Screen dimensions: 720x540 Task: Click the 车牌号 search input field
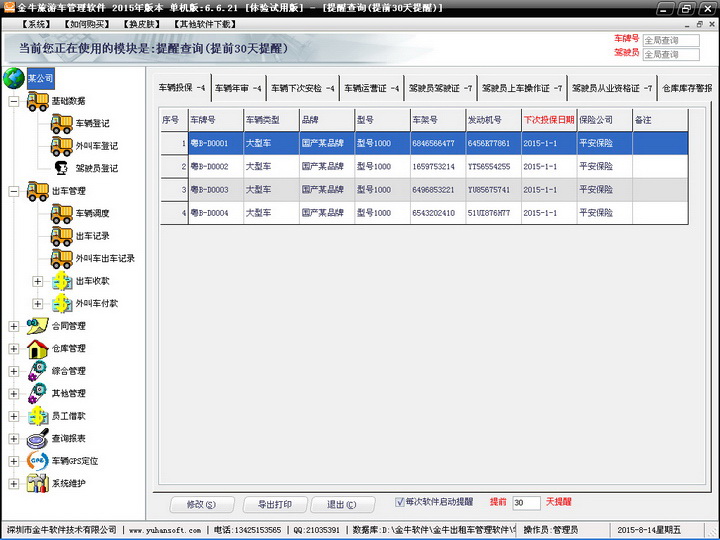(671, 41)
